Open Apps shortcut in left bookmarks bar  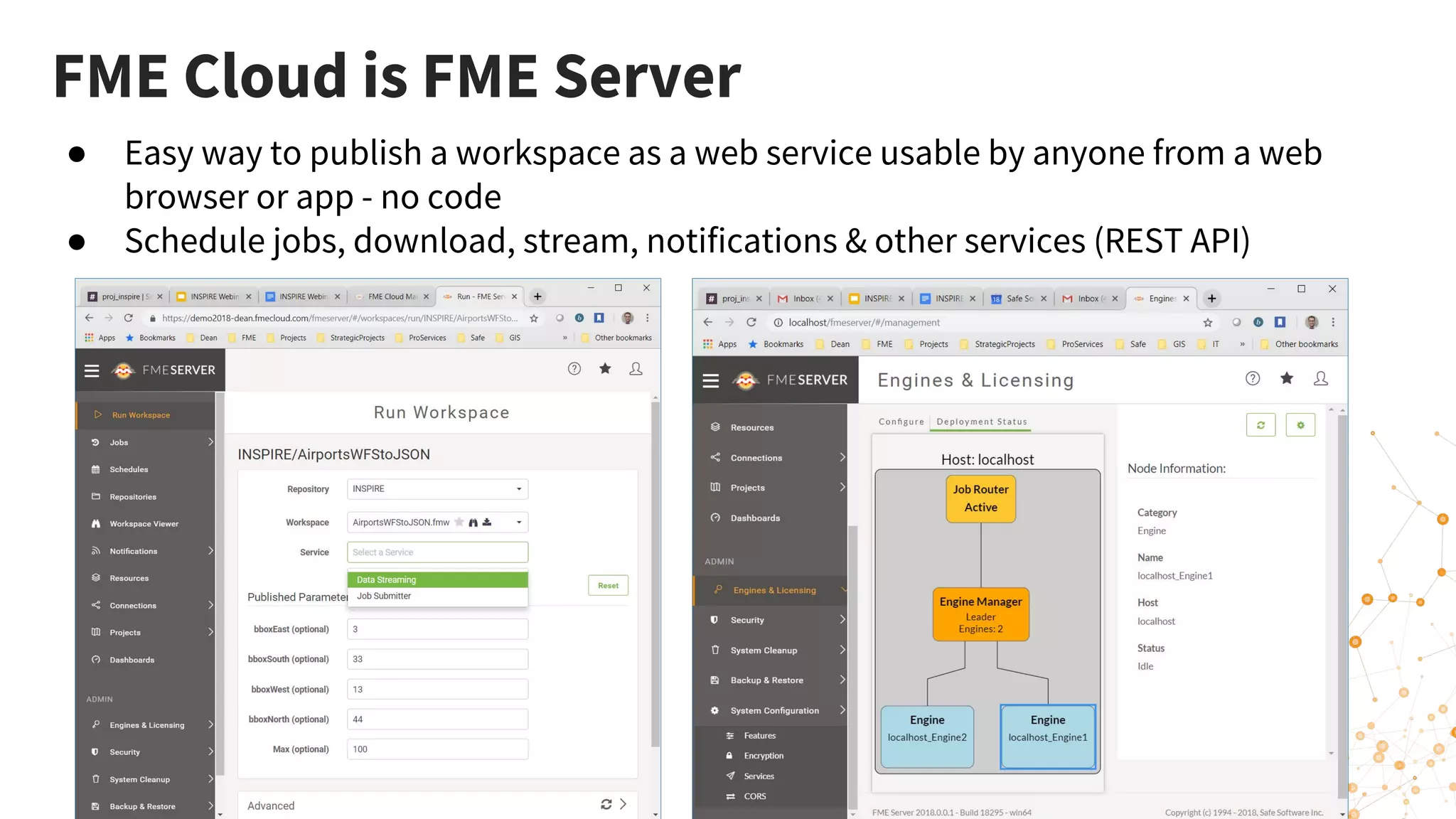[x=100, y=338]
